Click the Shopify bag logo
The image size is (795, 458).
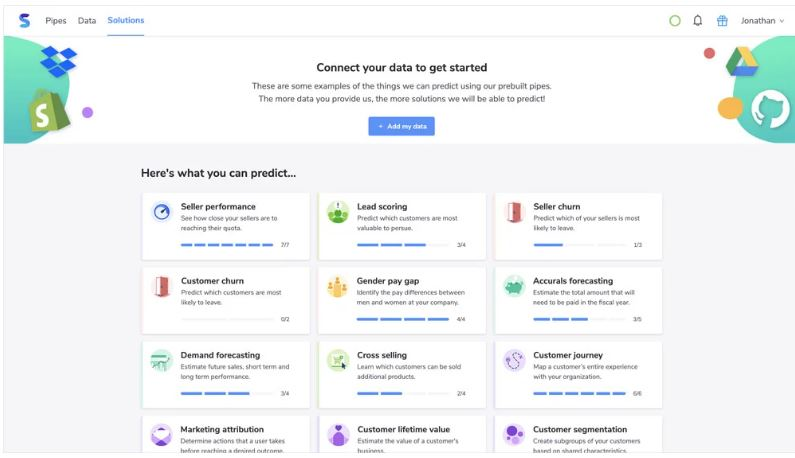(x=49, y=111)
